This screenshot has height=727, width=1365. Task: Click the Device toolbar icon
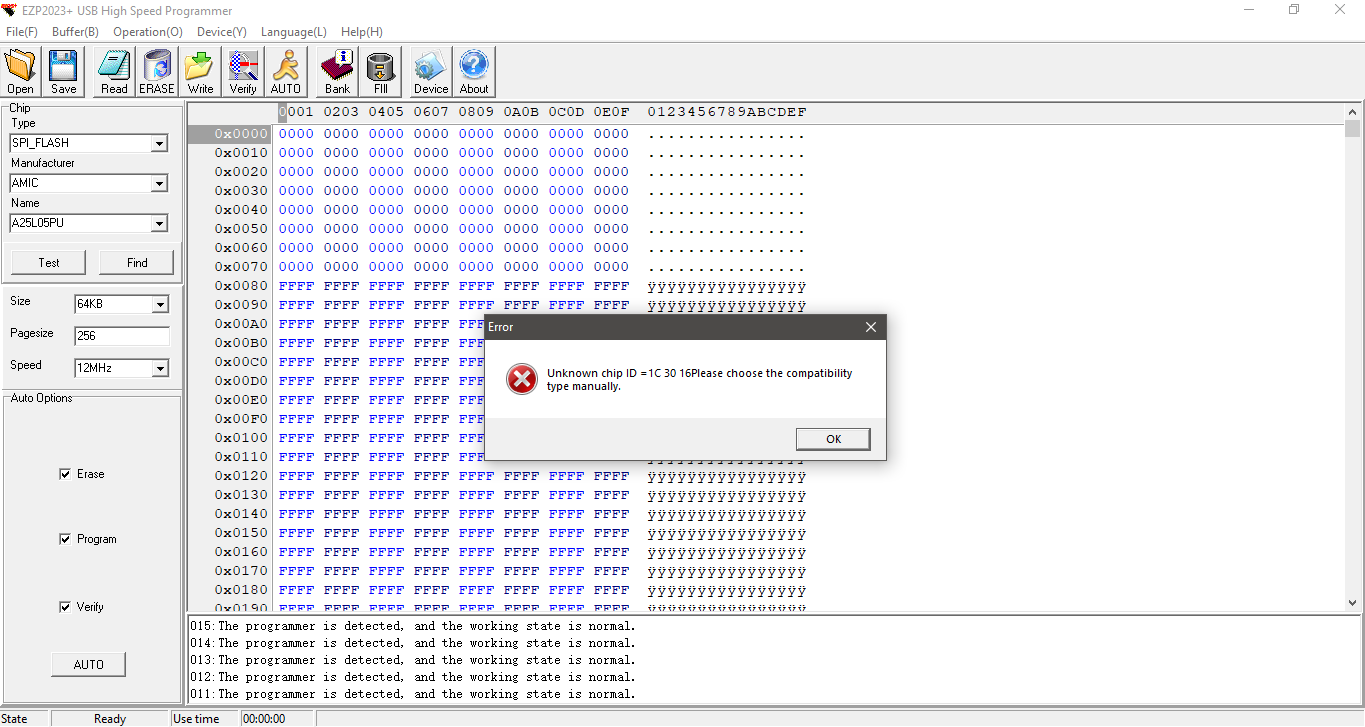click(x=431, y=72)
